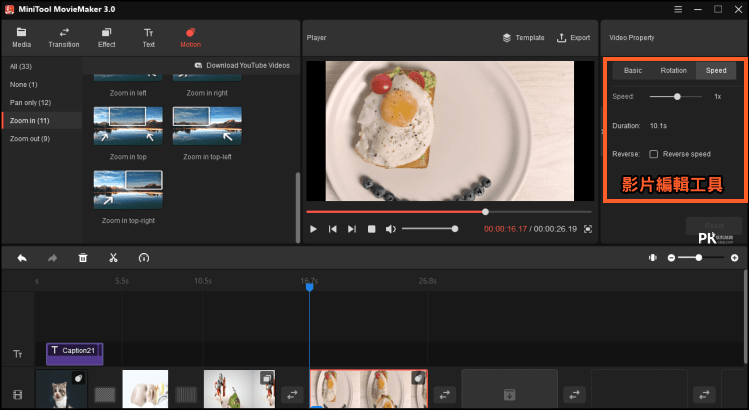Click the transition between second and third clips
Screen dimensions: 749x410
click(x=186, y=395)
